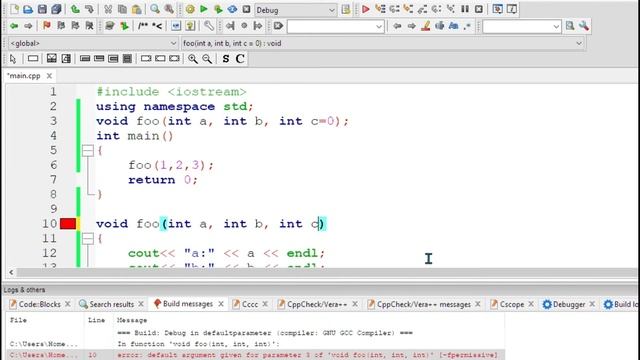This screenshot has height=360, width=640.
Task: Abort the current build
Action: click(246, 9)
